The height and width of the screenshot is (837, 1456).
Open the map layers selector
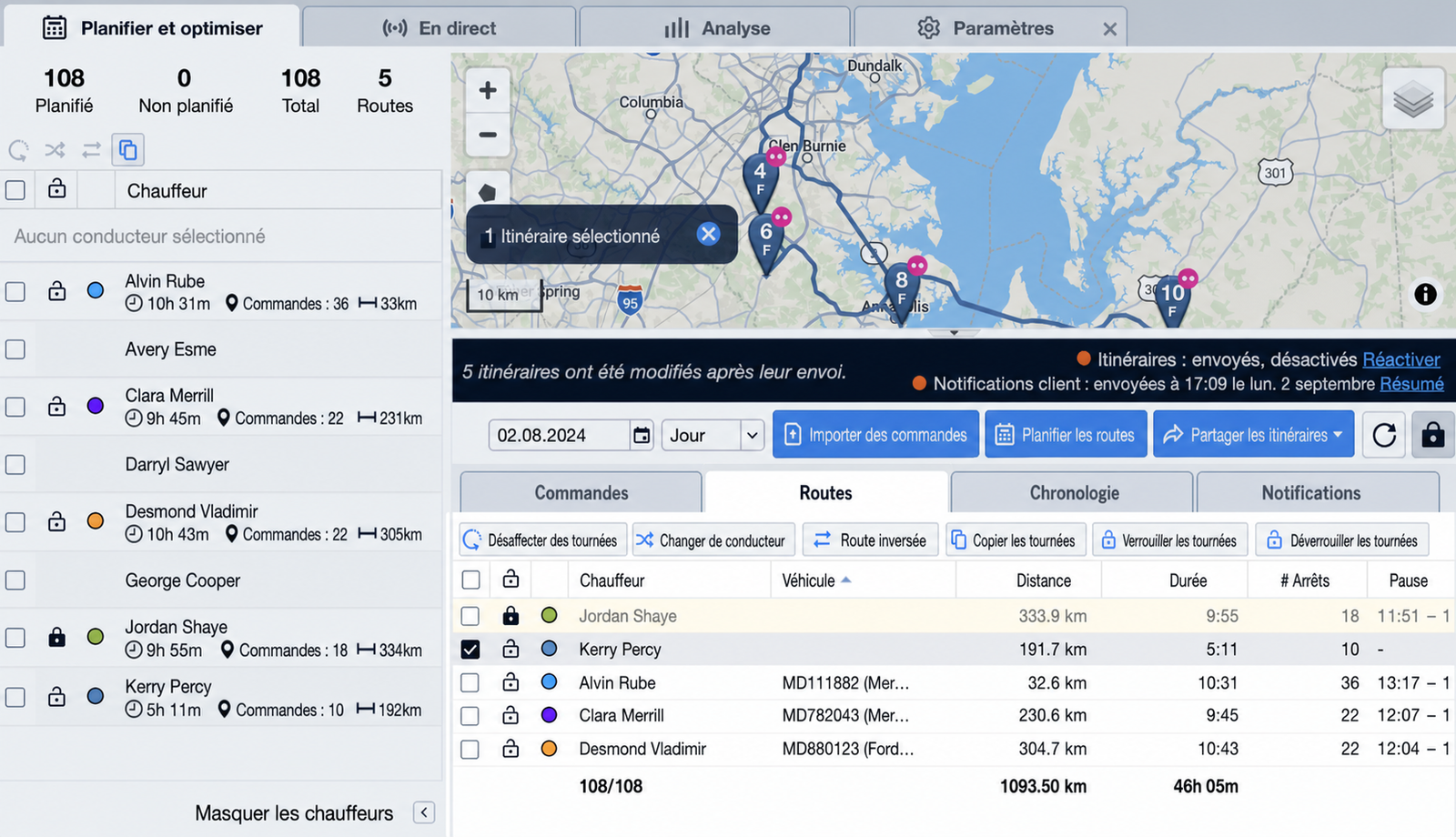pyautogui.click(x=1413, y=98)
